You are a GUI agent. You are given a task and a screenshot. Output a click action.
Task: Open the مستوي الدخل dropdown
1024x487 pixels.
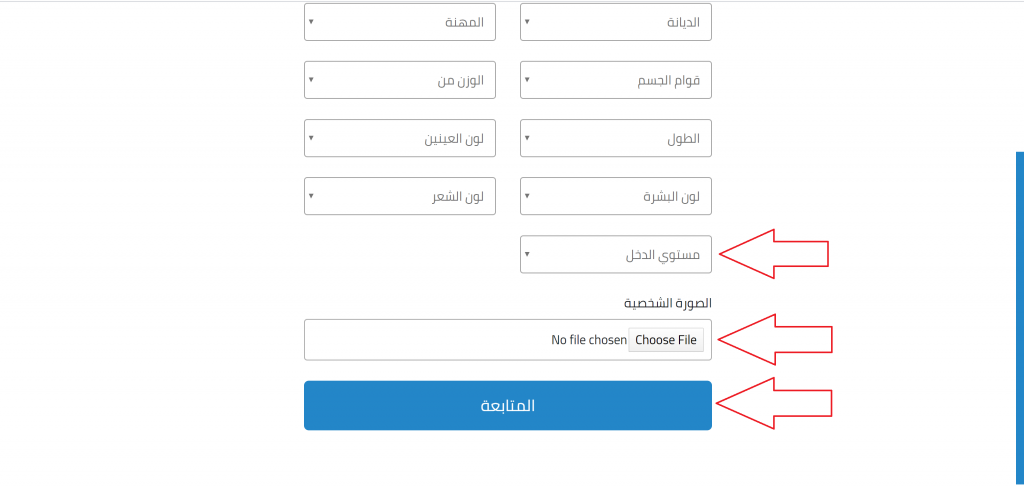pyautogui.click(x=615, y=254)
